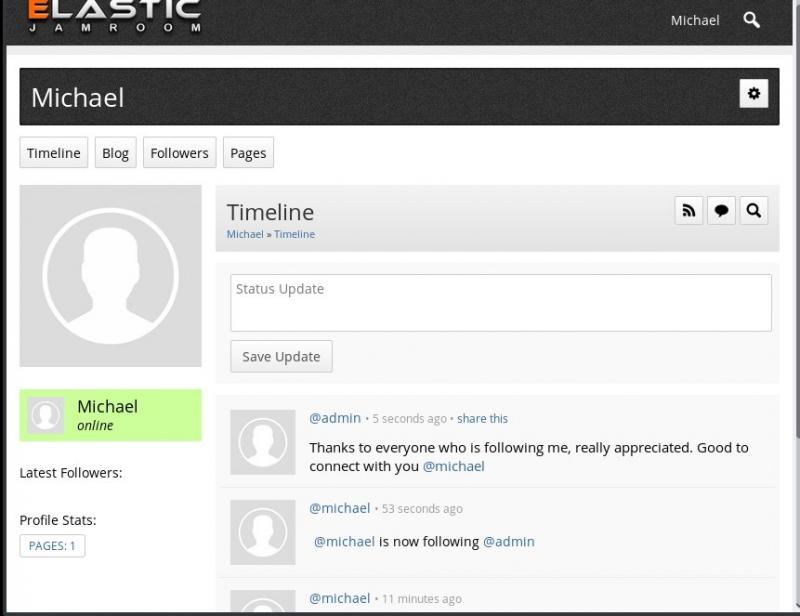Screen dimensions: 800x616
Task: Open the Blog tab
Action: (115, 153)
